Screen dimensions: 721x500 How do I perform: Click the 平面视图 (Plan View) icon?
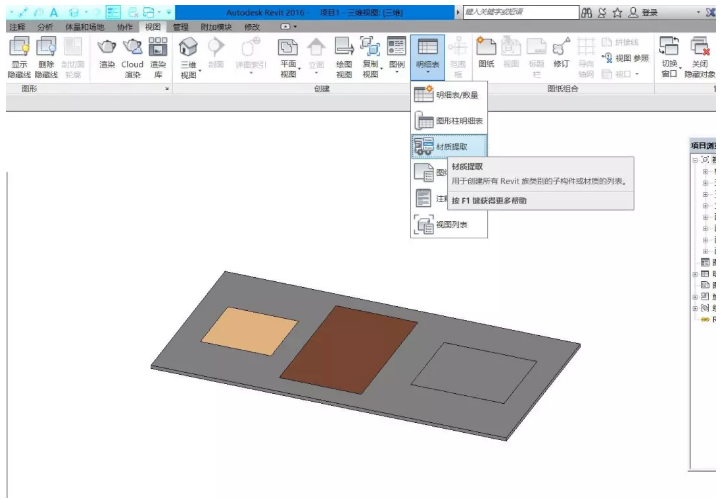coord(288,47)
